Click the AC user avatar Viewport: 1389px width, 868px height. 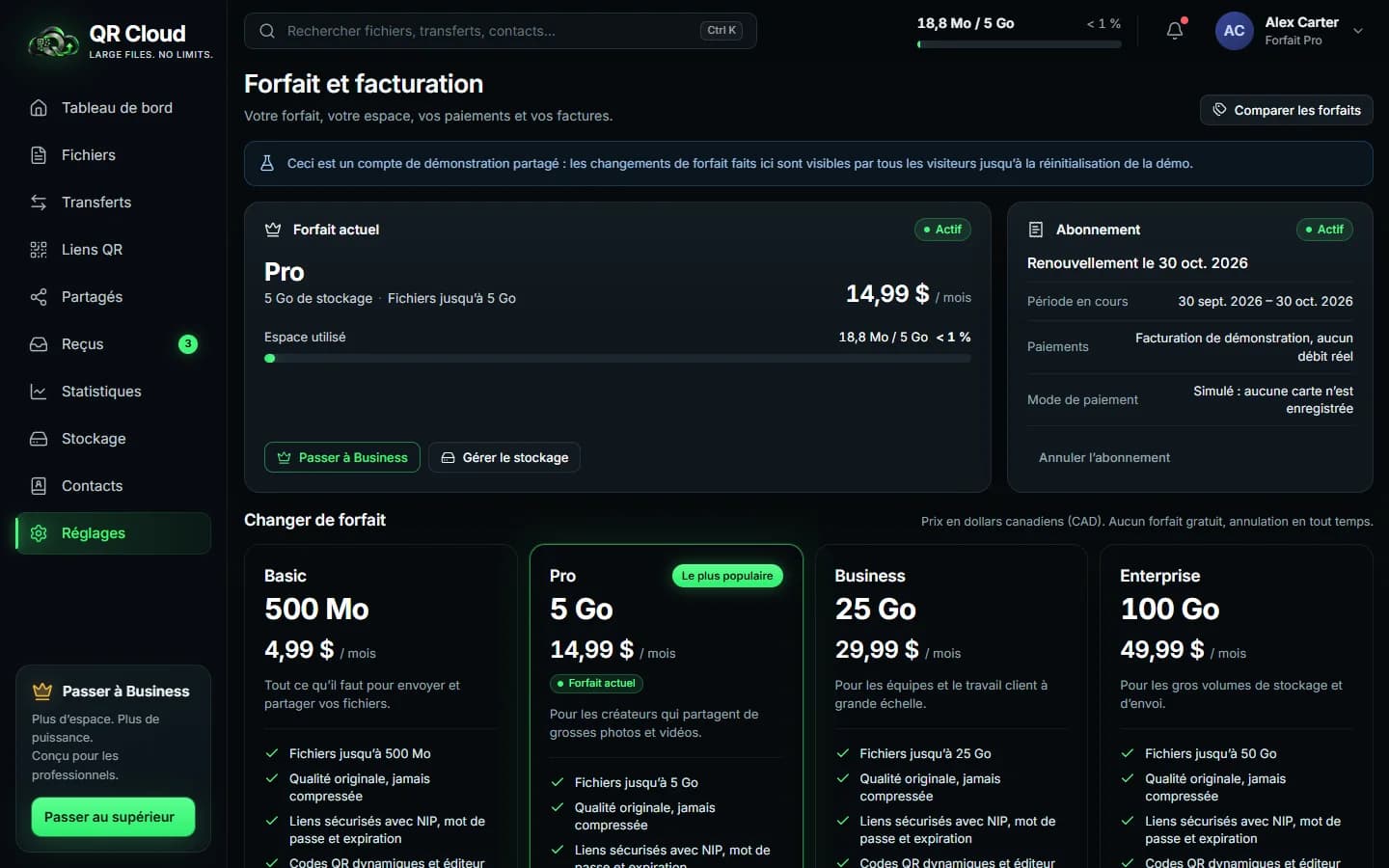(x=1234, y=31)
